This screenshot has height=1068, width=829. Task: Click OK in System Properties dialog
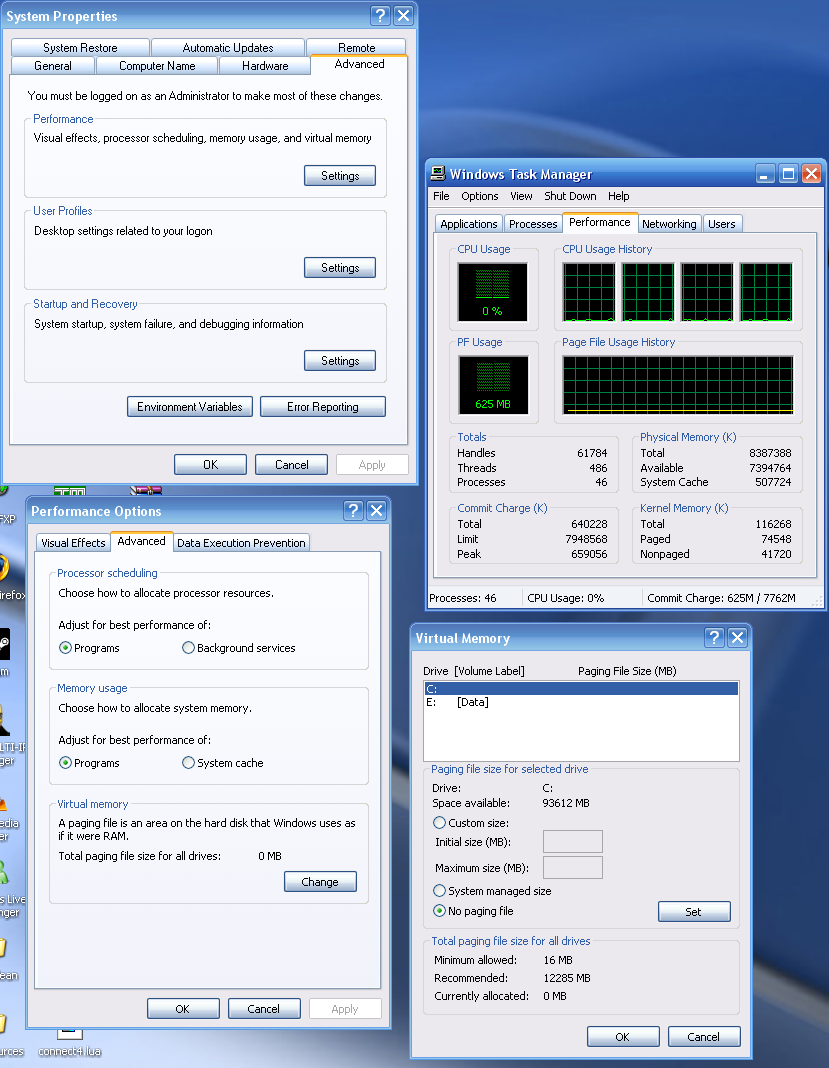click(210, 465)
